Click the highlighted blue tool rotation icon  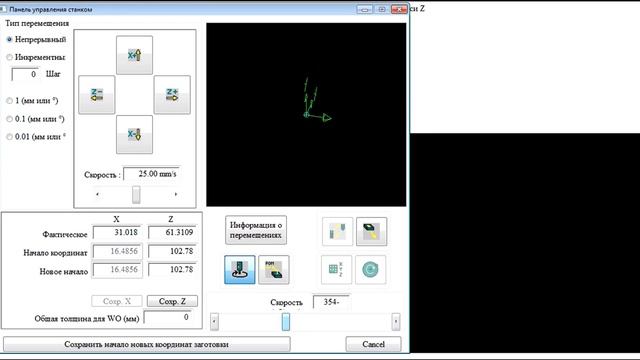(240, 270)
